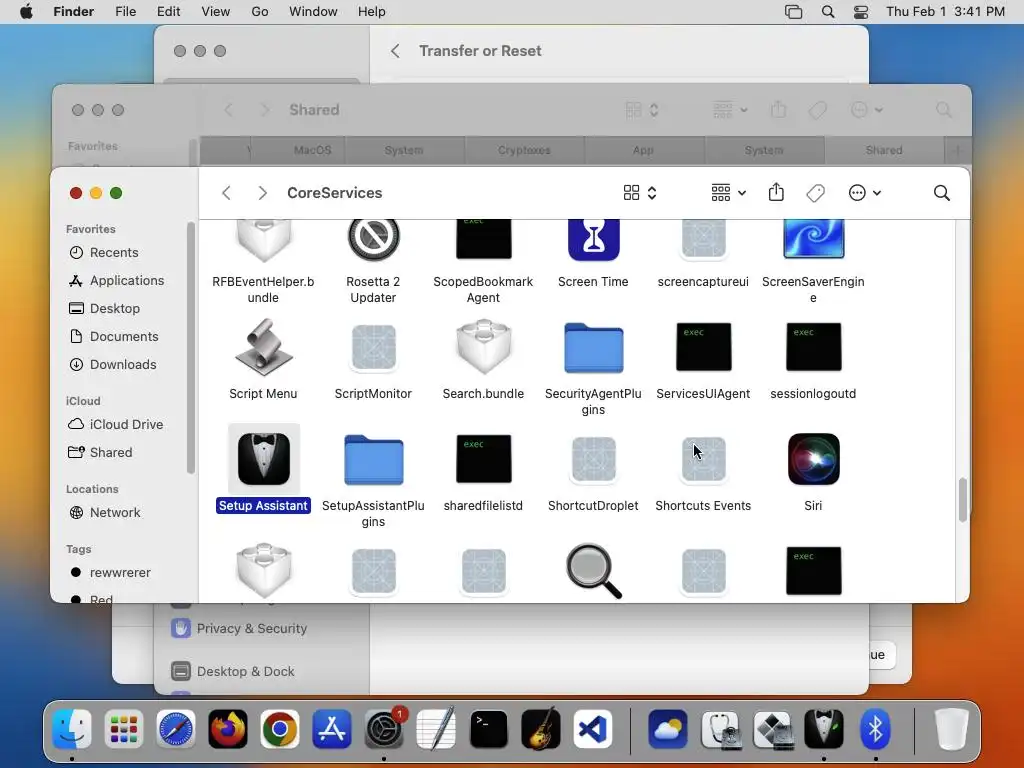Screen dimensions: 1024x768
Task: Click the Share toolbar icon in CoreServices
Action: [x=776, y=193]
